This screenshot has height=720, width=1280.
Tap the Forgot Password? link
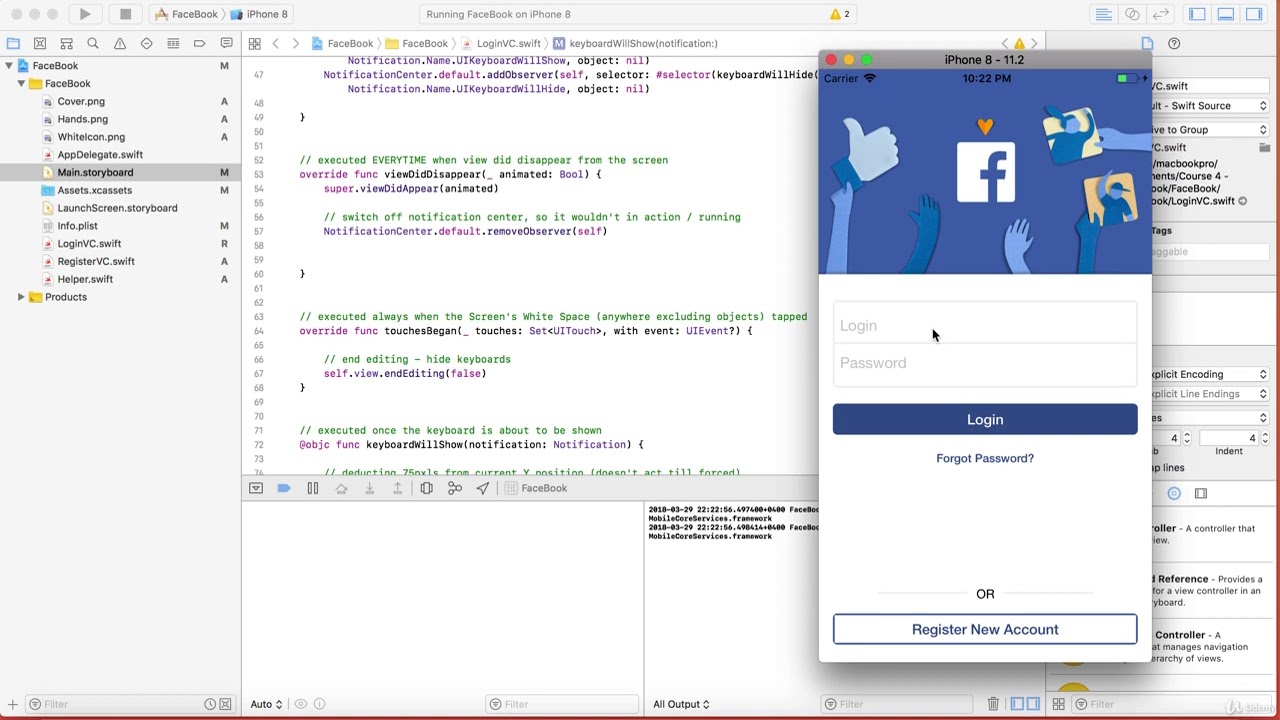coord(985,458)
